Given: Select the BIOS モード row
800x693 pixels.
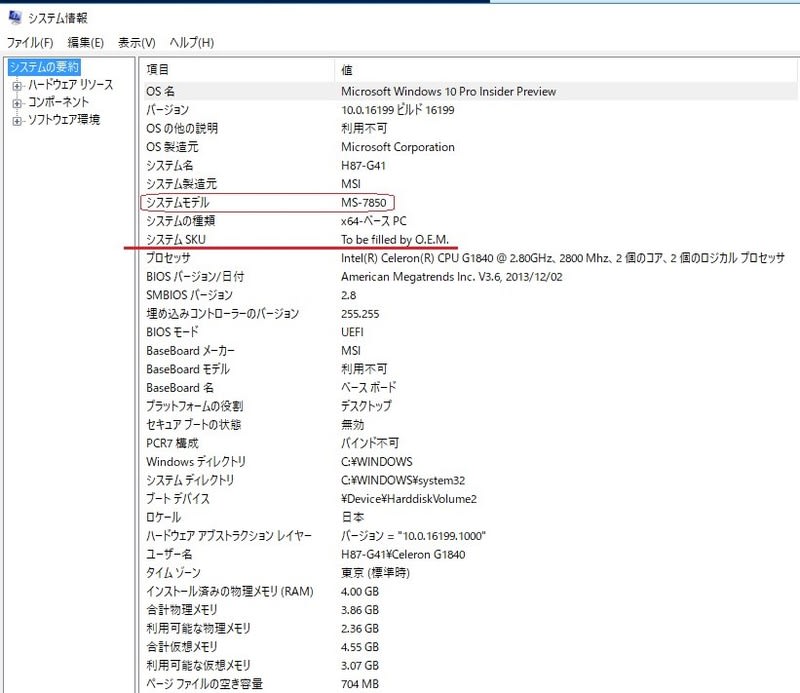Looking at the screenshot, I should [x=470, y=332].
